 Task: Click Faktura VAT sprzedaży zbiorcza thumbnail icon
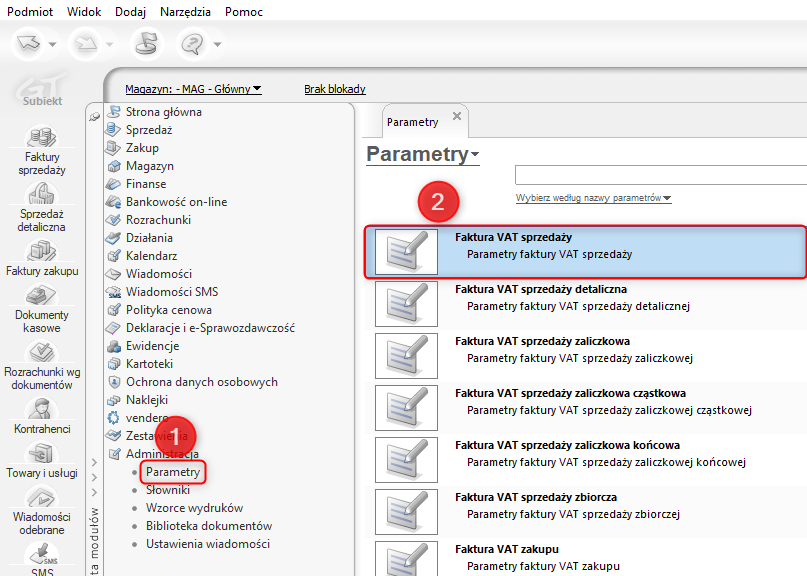[x=406, y=512]
